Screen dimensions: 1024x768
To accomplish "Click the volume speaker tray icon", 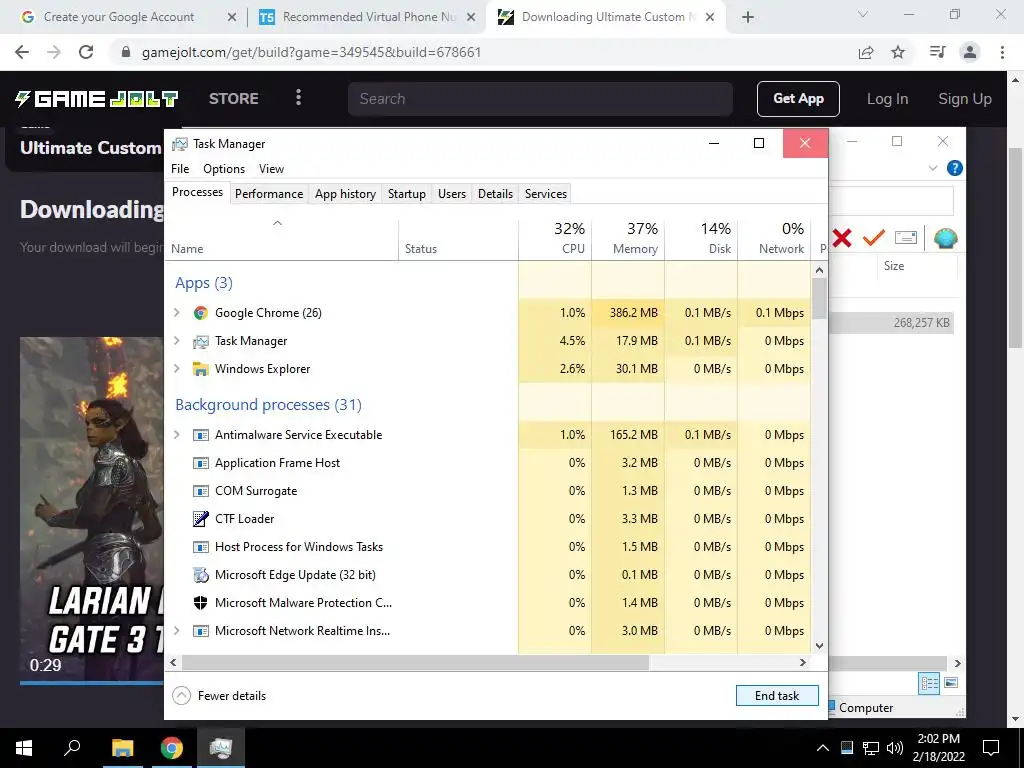I will pos(895,748).
